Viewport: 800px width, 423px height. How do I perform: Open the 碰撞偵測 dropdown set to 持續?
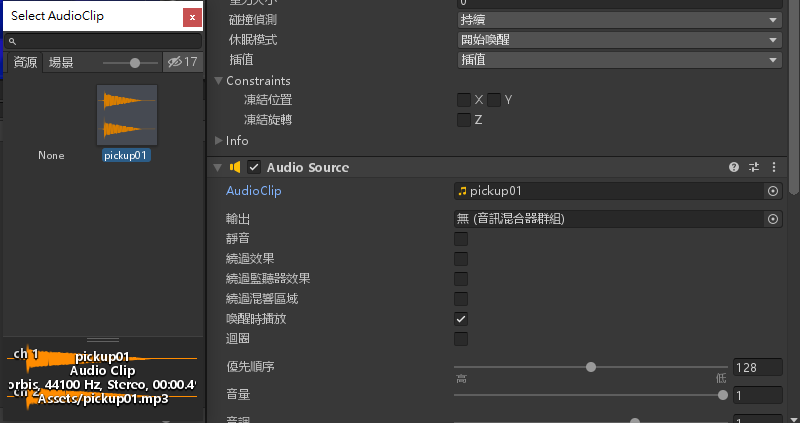coord(617,20)
